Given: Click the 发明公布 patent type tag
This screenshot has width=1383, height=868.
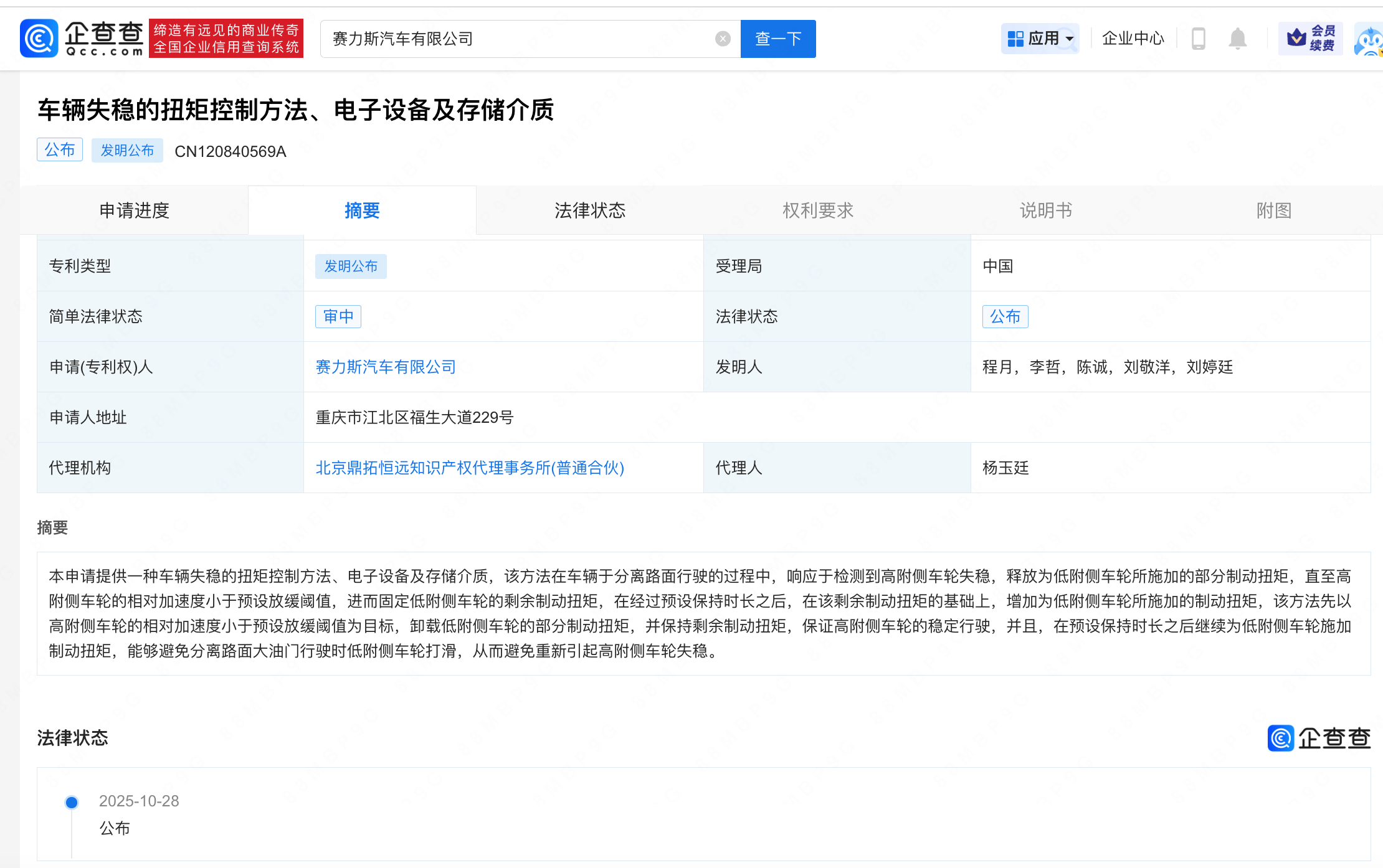Looking at the screenshot, I should pyautogui.click(x=351, y=266).
